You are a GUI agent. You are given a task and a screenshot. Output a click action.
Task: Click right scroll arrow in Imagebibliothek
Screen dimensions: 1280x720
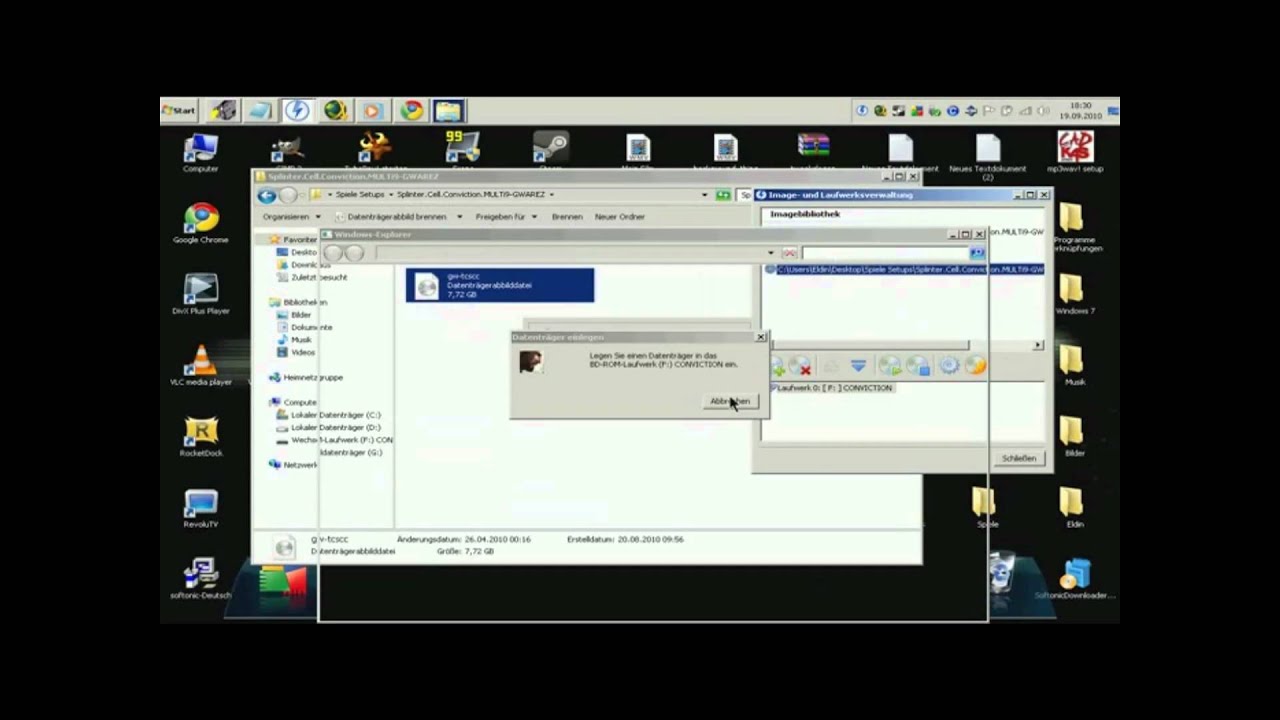click(x=1038, y=345)
